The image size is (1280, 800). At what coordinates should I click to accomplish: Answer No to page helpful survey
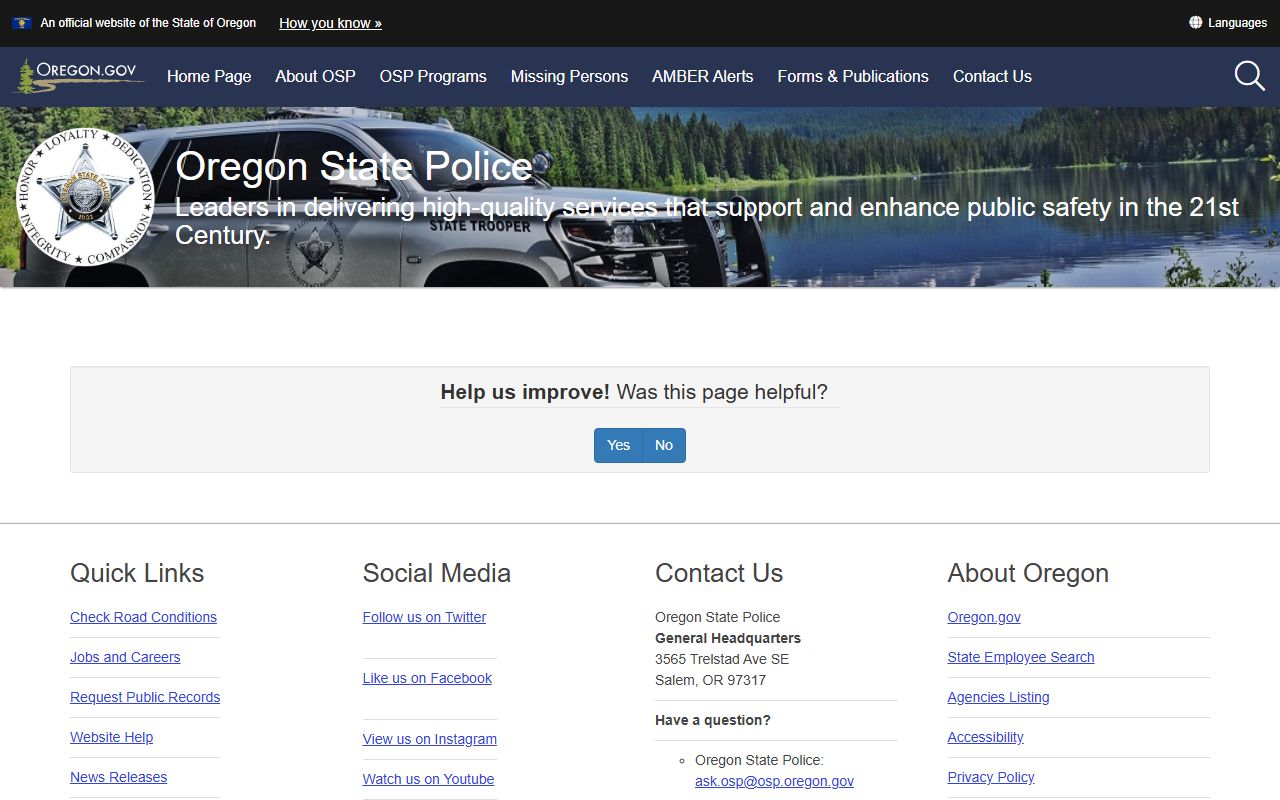coord(664,445)
